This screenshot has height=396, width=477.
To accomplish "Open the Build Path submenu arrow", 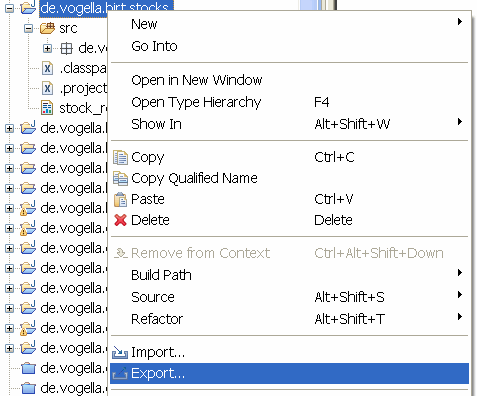I will click(x=460, y=273).
